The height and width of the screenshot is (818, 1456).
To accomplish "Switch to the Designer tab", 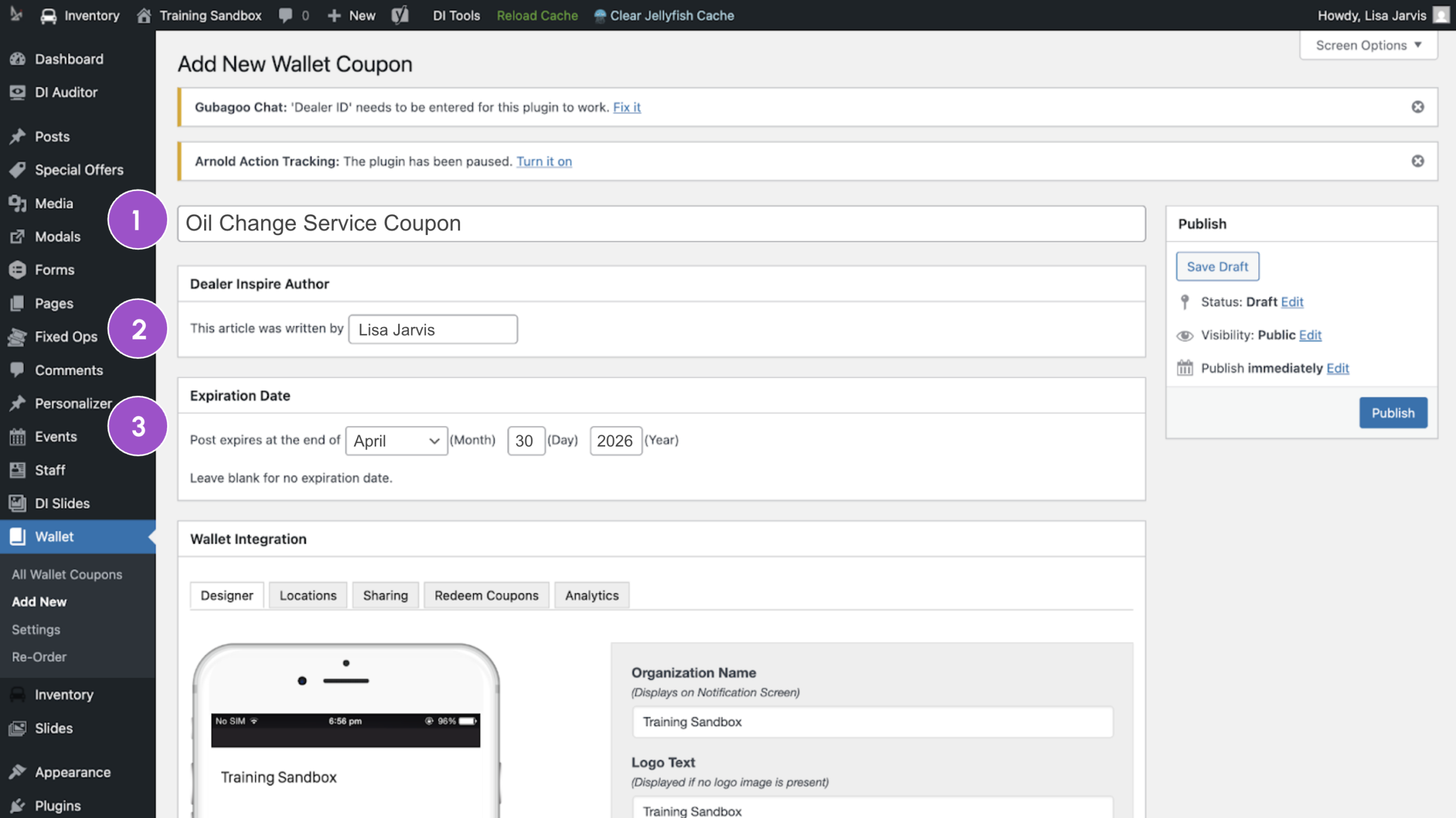I will [227, 596].
